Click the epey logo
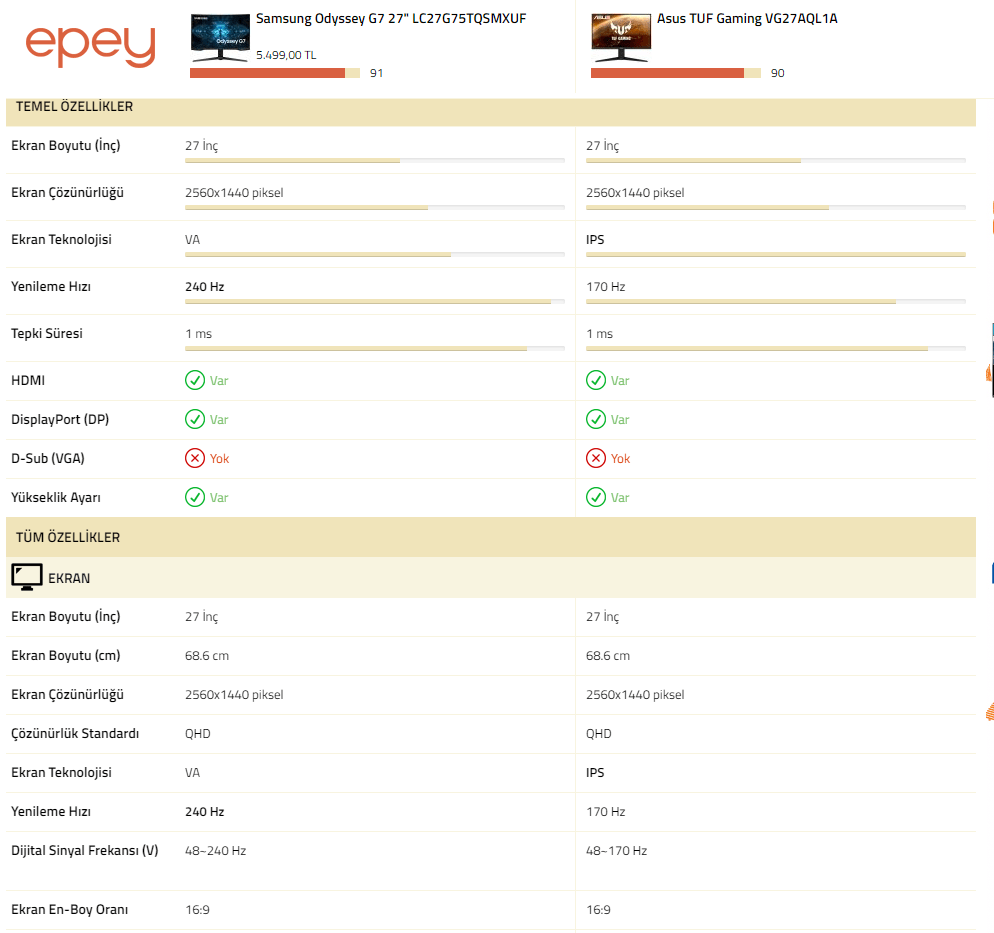Image resolution: width=994 pixels, height=933 pixels. pos(90,47)
